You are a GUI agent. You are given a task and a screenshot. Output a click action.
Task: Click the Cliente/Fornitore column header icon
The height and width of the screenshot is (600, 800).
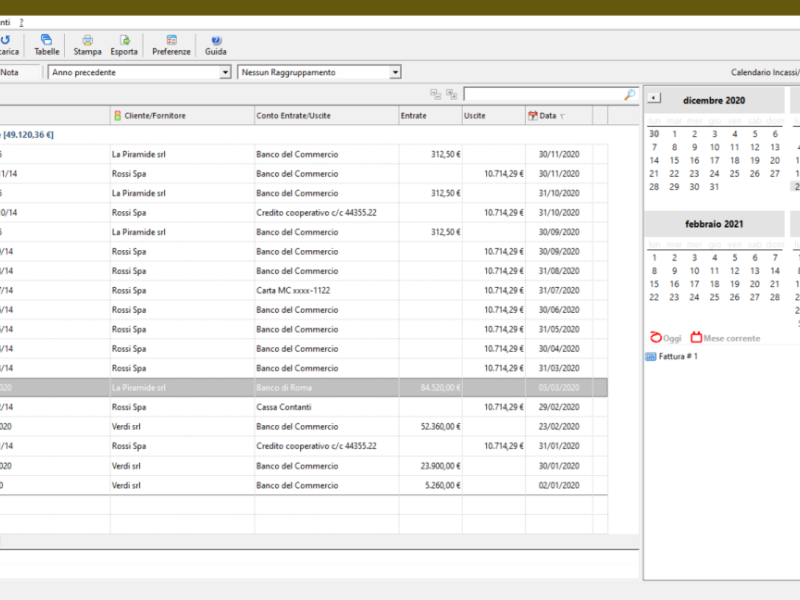point(117,116)
